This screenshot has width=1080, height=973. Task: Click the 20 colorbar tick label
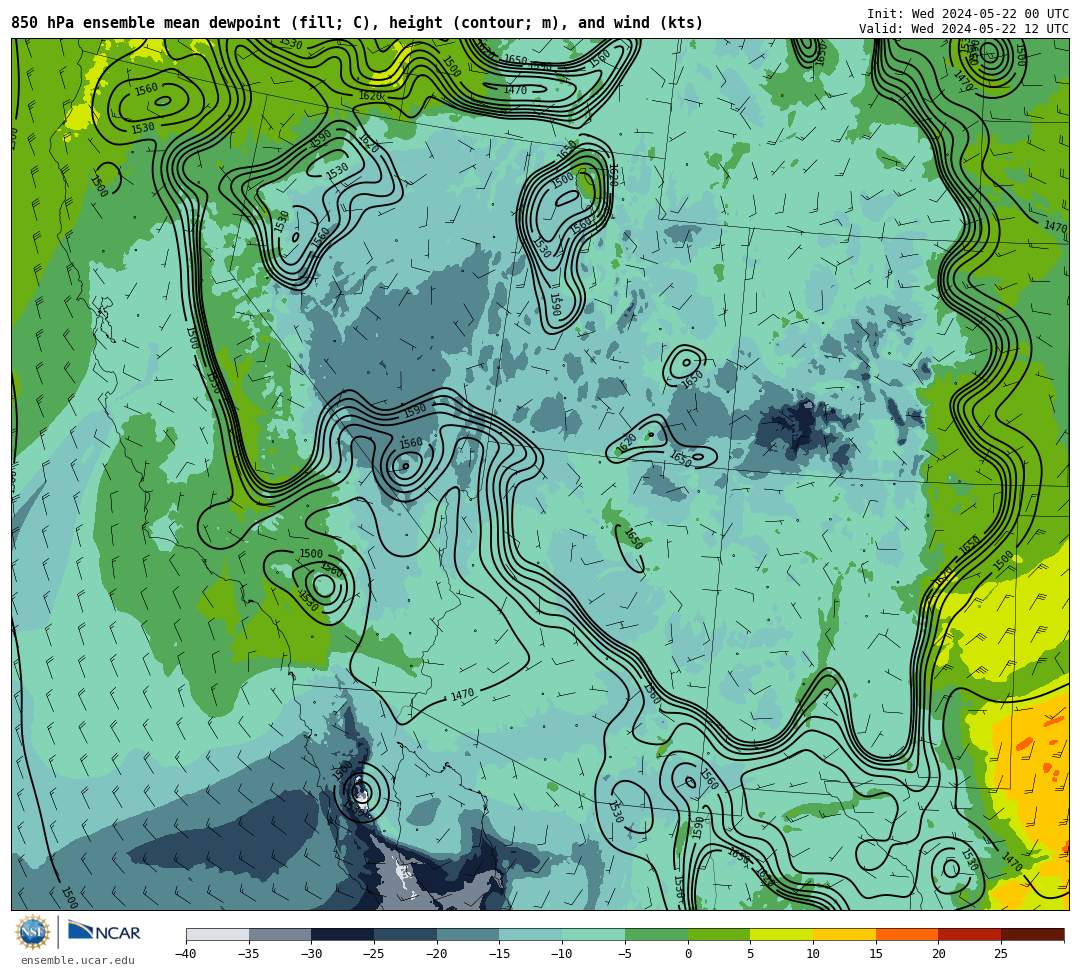click(938, 954)
